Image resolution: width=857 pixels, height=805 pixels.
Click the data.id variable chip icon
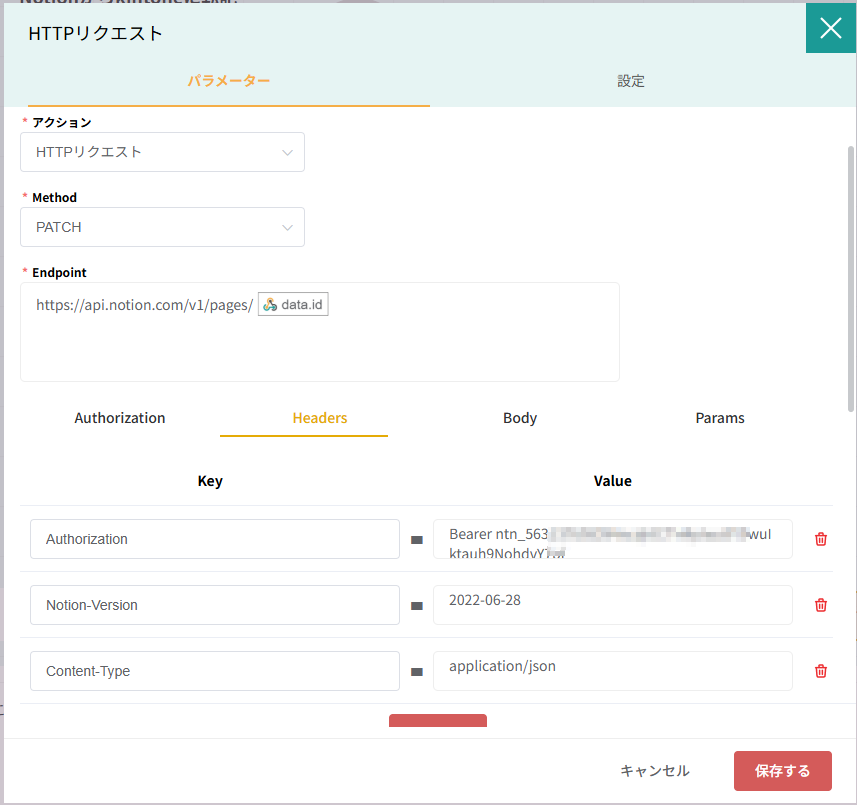(270, 304)
